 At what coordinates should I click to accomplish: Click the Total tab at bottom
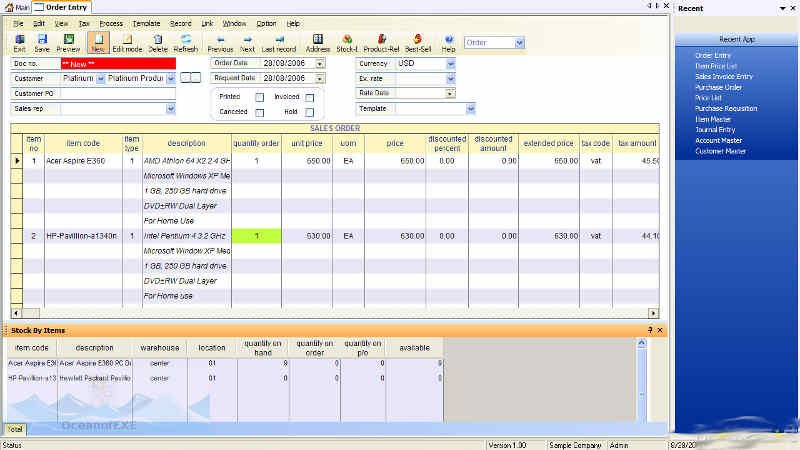tap(15, 430)
